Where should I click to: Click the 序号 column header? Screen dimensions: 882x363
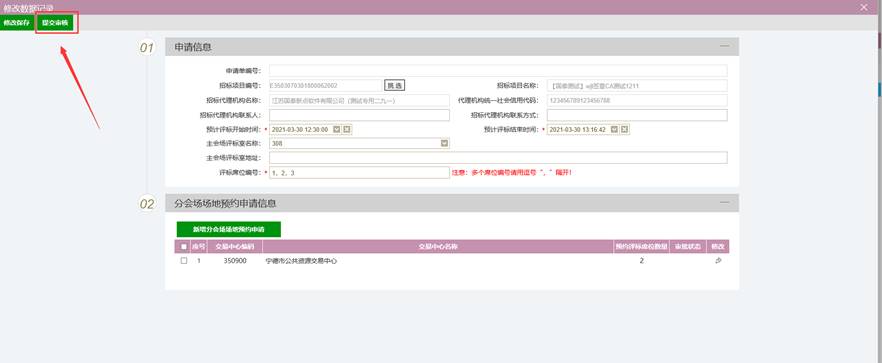coord(199,247)
